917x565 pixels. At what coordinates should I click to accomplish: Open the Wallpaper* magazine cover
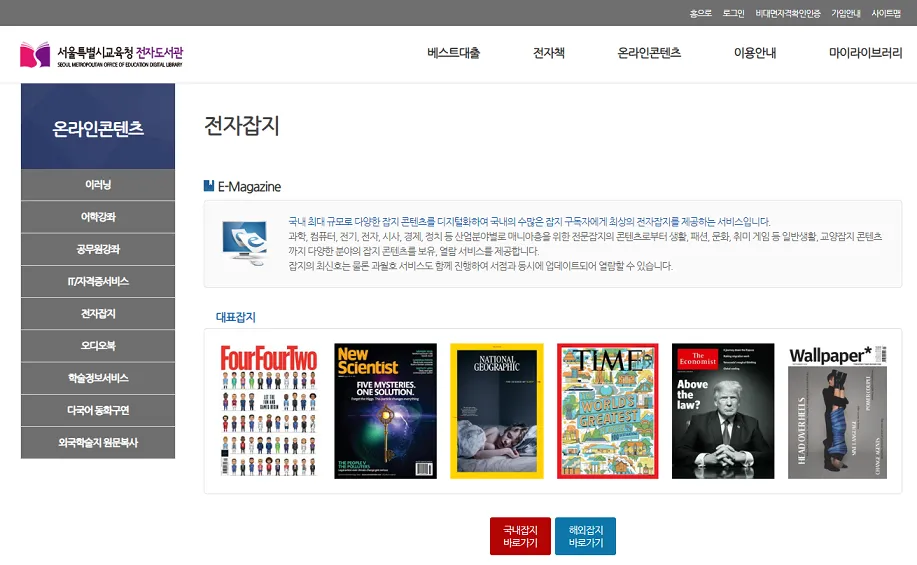(837, 411)
